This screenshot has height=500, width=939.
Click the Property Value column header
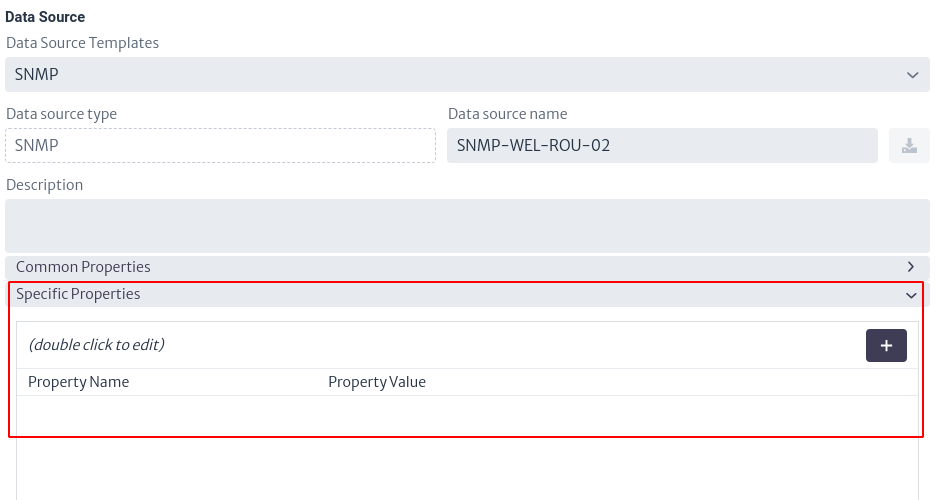point(377,382)
